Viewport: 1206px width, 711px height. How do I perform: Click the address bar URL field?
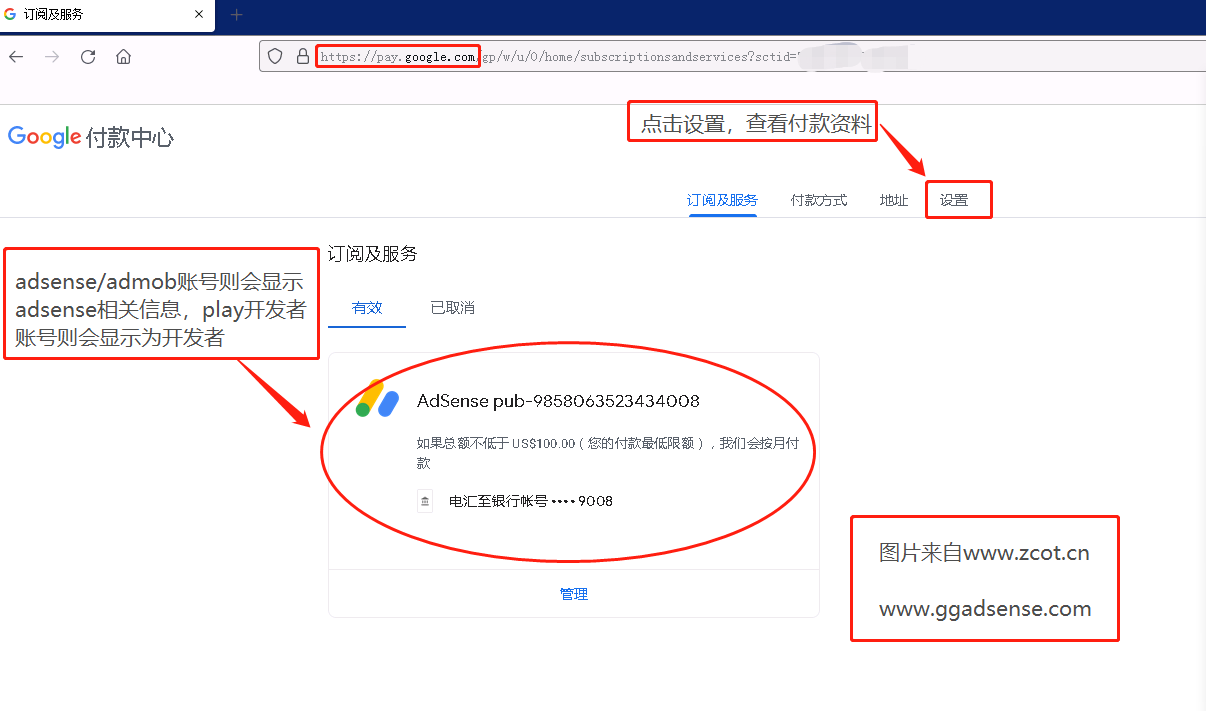tap(733, 57)
